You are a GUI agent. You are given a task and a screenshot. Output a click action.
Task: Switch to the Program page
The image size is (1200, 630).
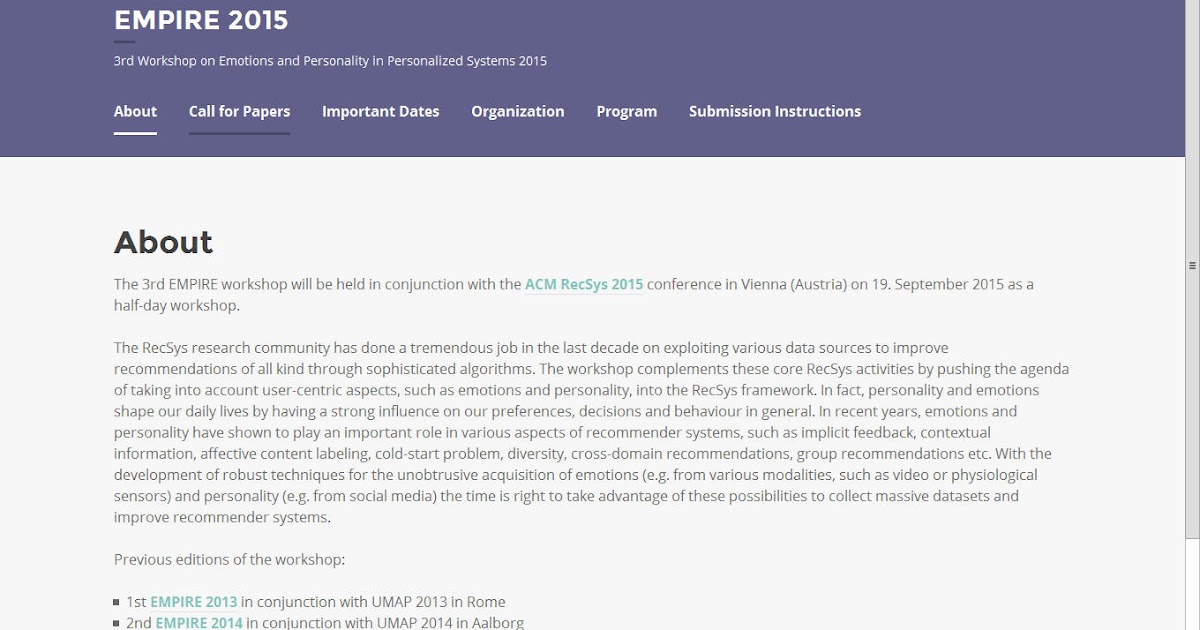click(626, 111)
